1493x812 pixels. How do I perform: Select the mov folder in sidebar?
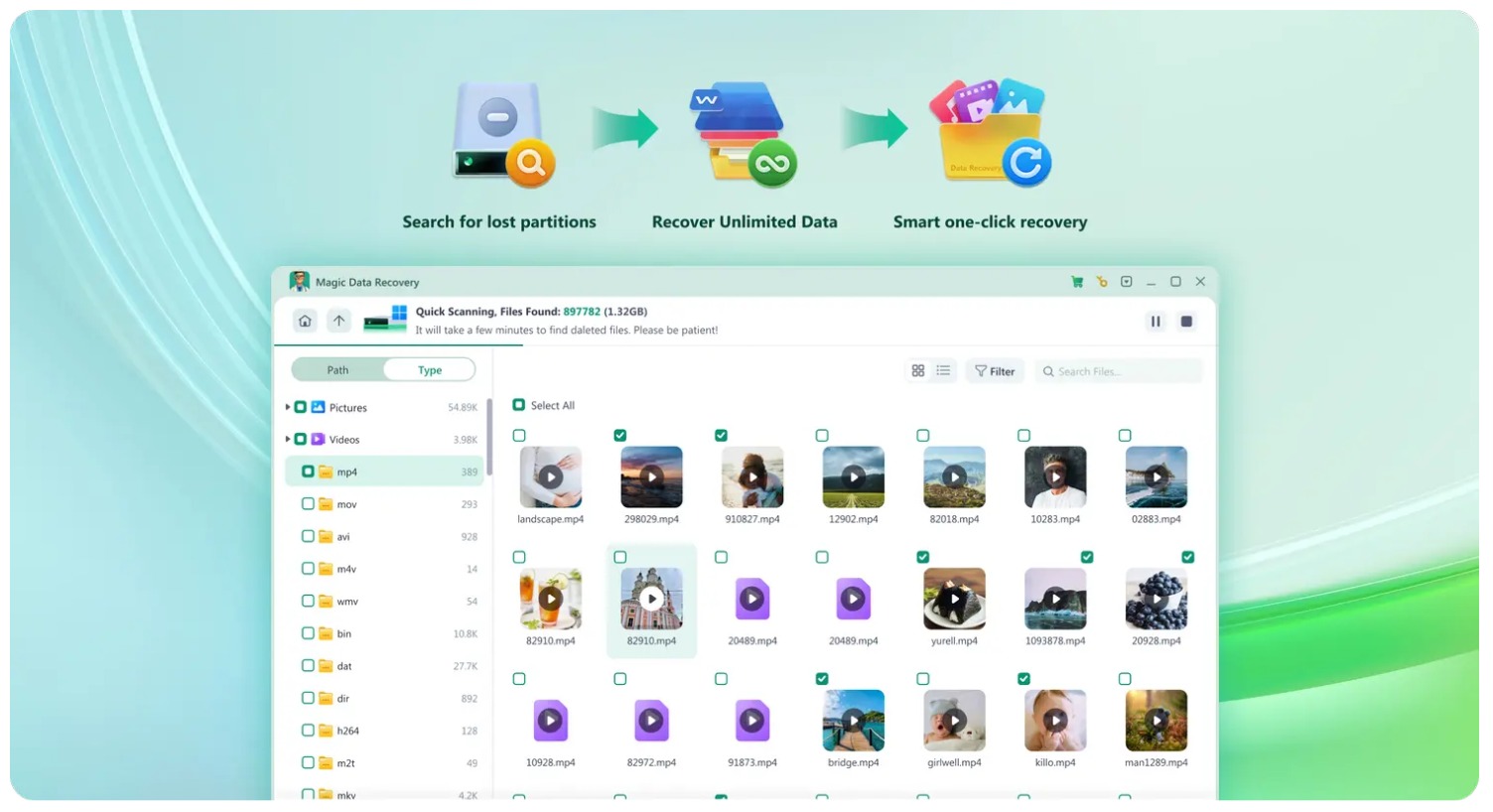346,504
